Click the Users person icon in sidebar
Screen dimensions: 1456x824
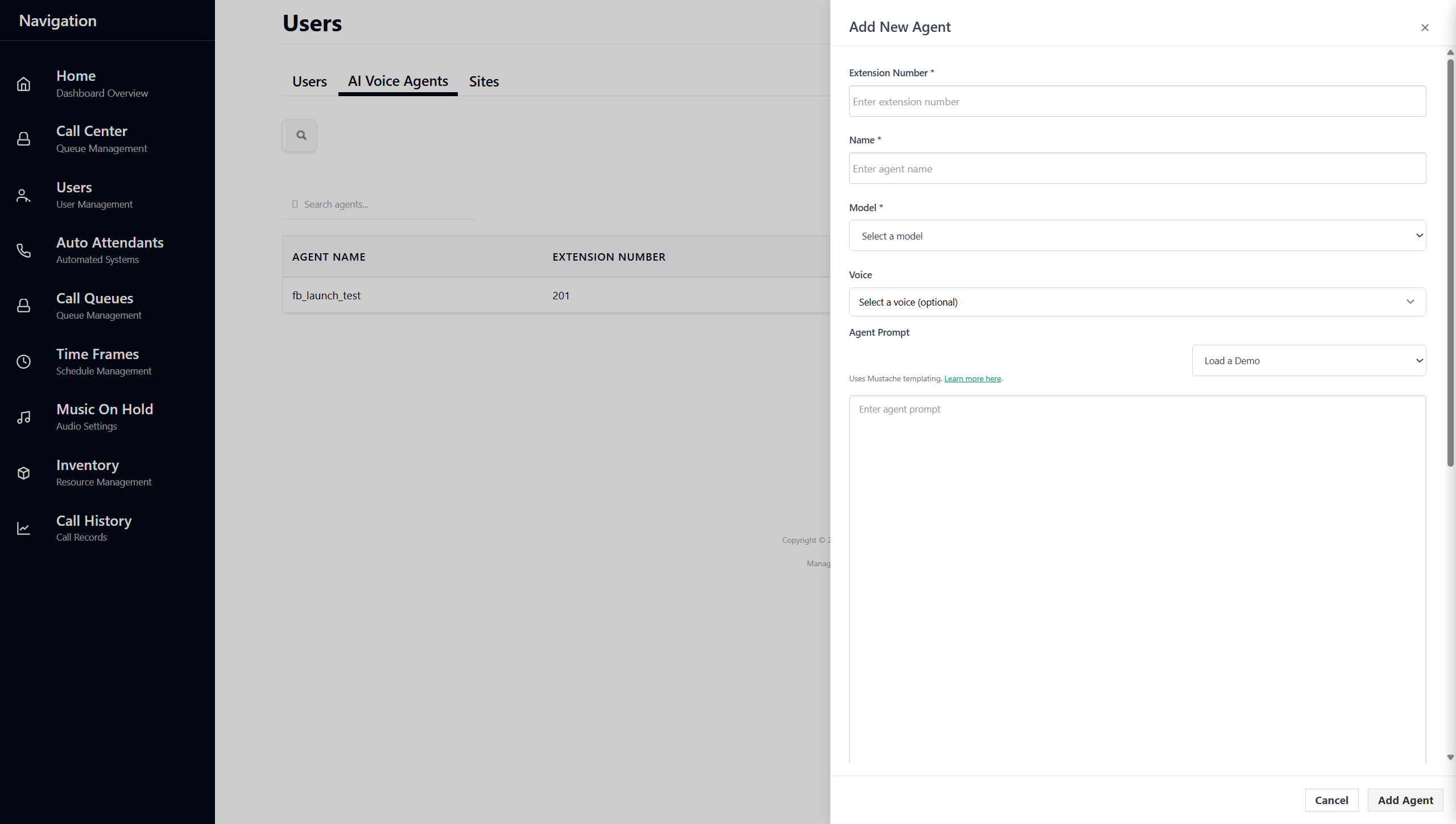point(23,195)
